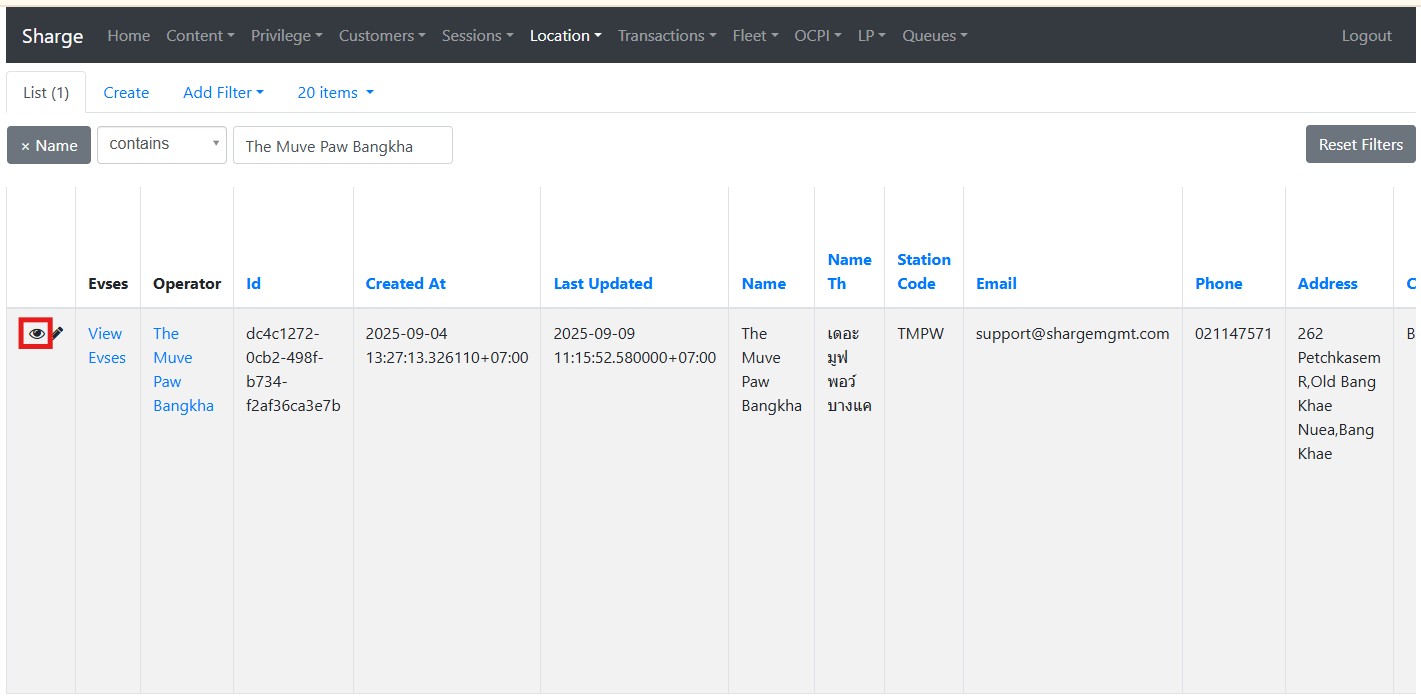Viewport: 1421px width, 697px height.
Task: Open the Location menu in navbar
Action: coord(565,35)
